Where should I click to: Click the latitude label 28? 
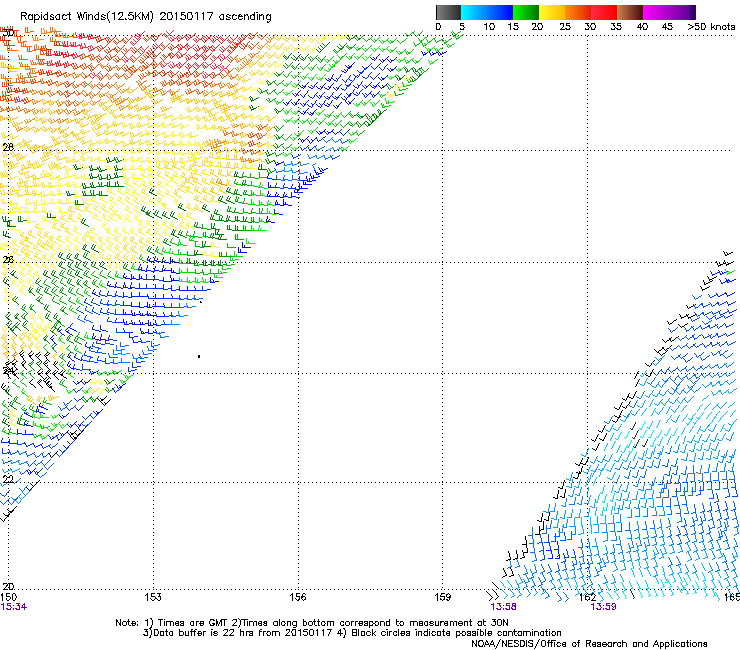tap(8, 147)
